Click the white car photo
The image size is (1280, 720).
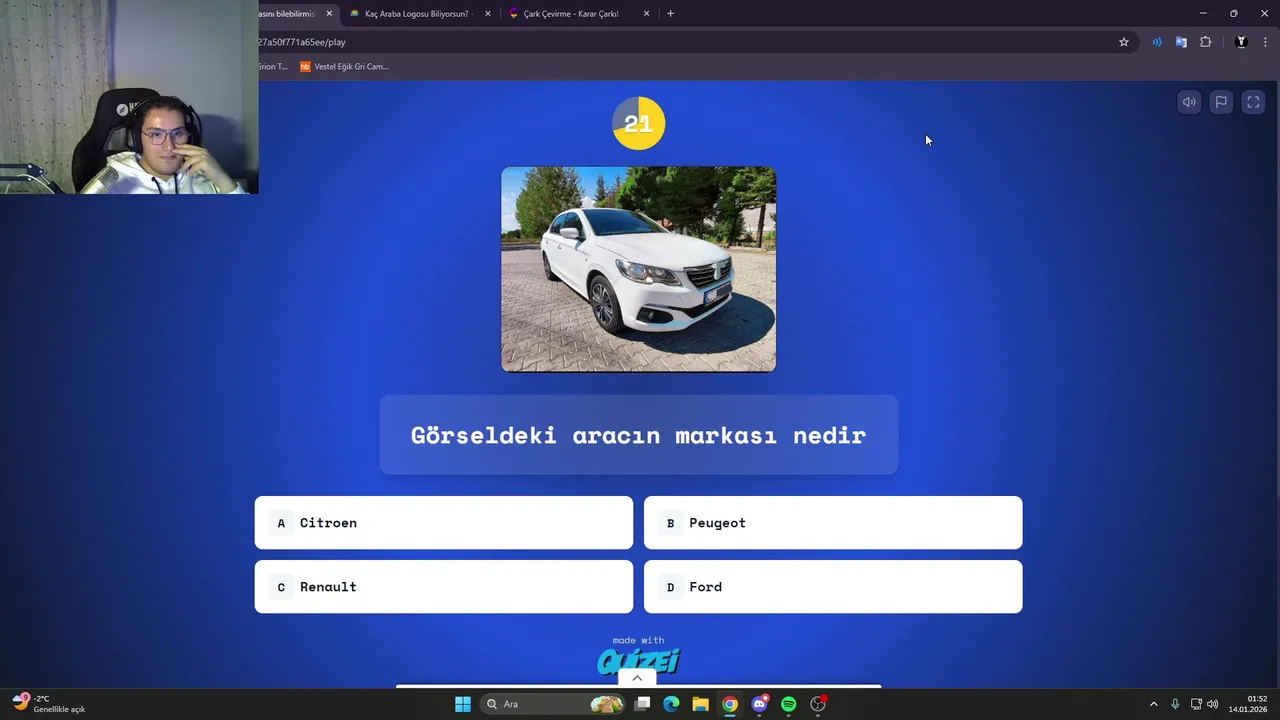[639, 269]
